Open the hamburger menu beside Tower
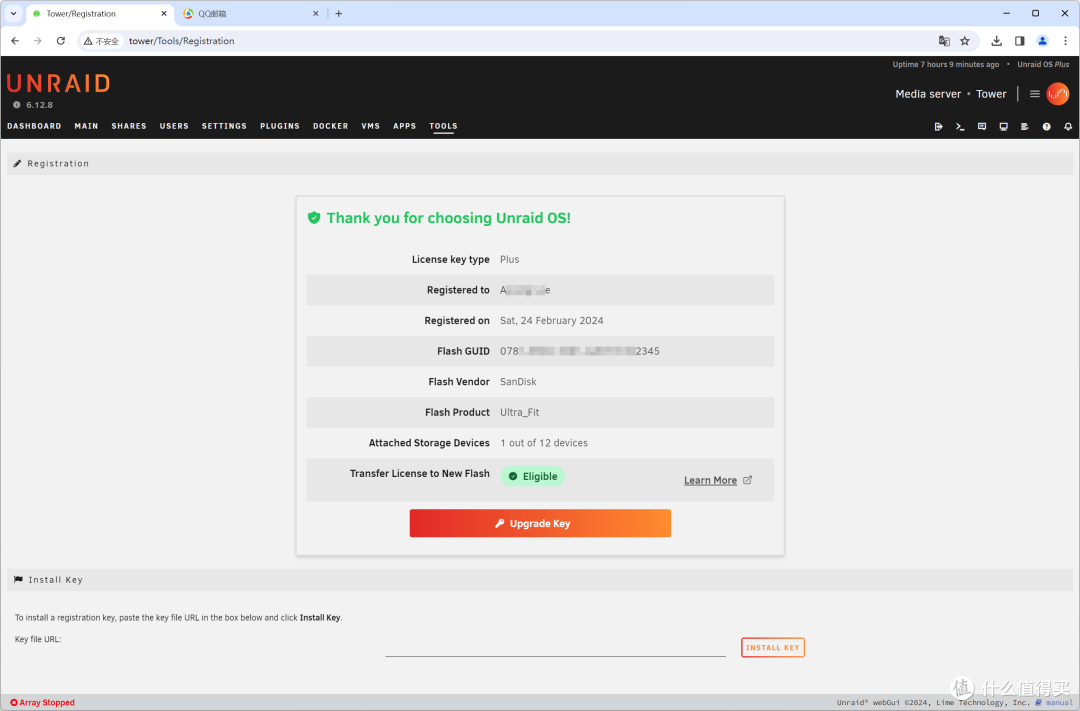 pos(1035,94)
